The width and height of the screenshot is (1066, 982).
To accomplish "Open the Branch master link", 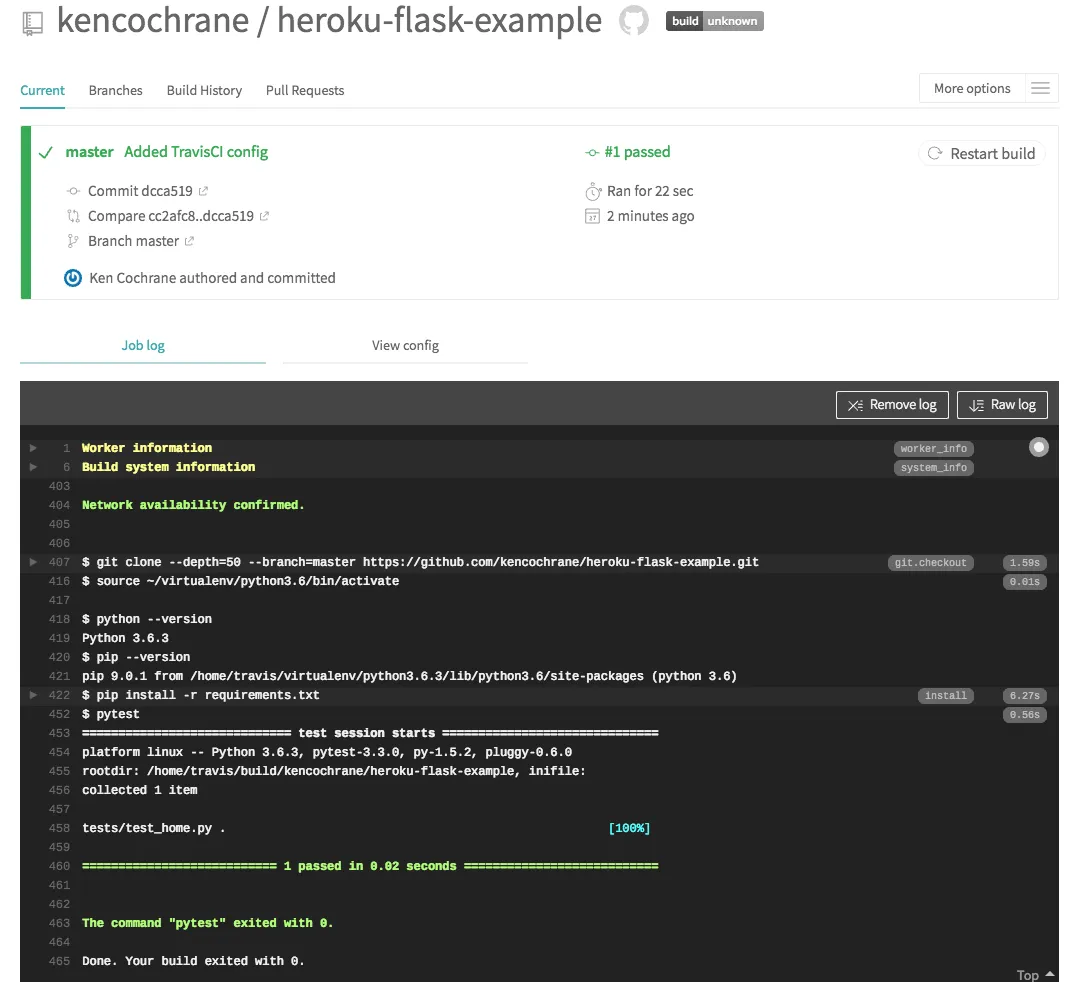I will (133, 241).
